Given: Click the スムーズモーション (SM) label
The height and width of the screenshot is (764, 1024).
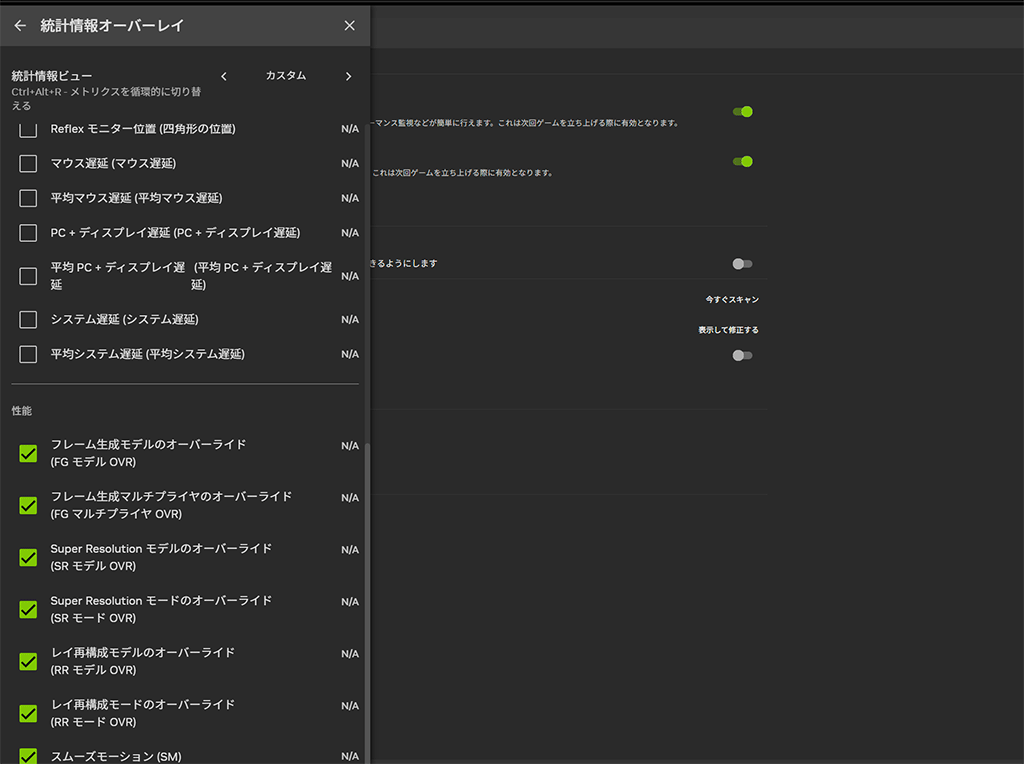Looking at the screenshot, I should pyautogui.click(x=116, y=756).
